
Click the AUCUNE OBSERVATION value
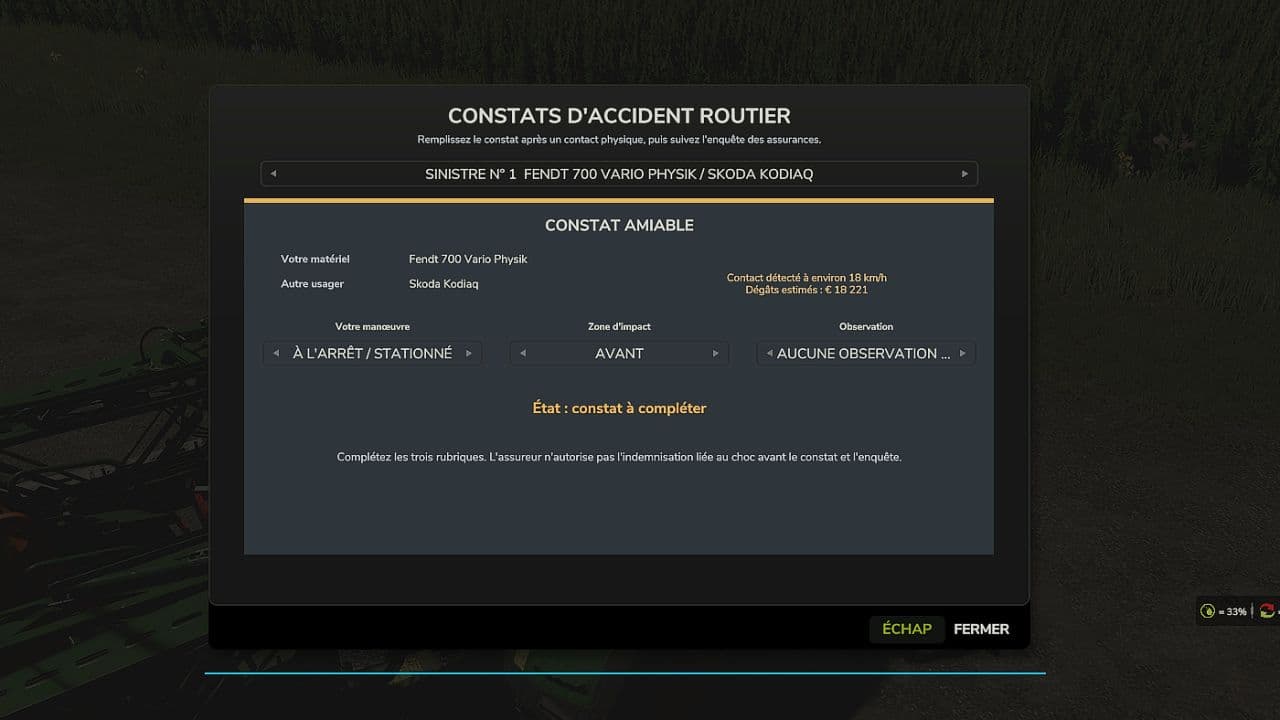point(863,353)
